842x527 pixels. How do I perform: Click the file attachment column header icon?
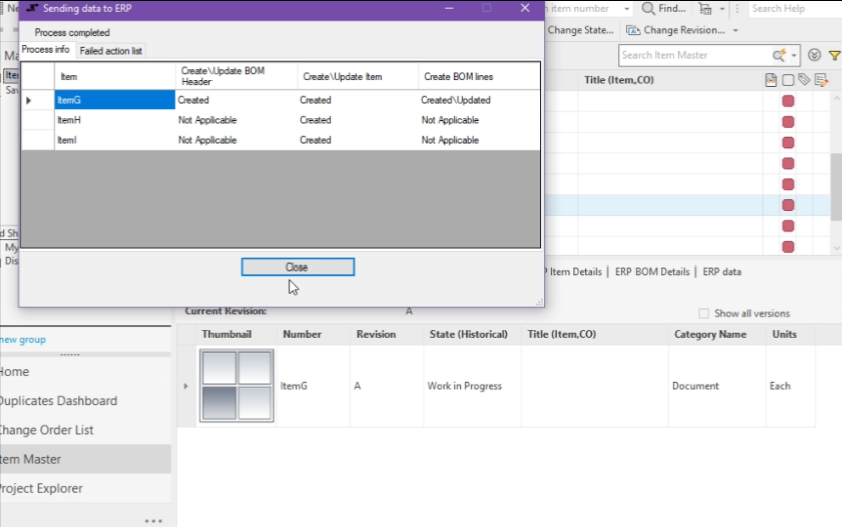click(x=771, y=80)
